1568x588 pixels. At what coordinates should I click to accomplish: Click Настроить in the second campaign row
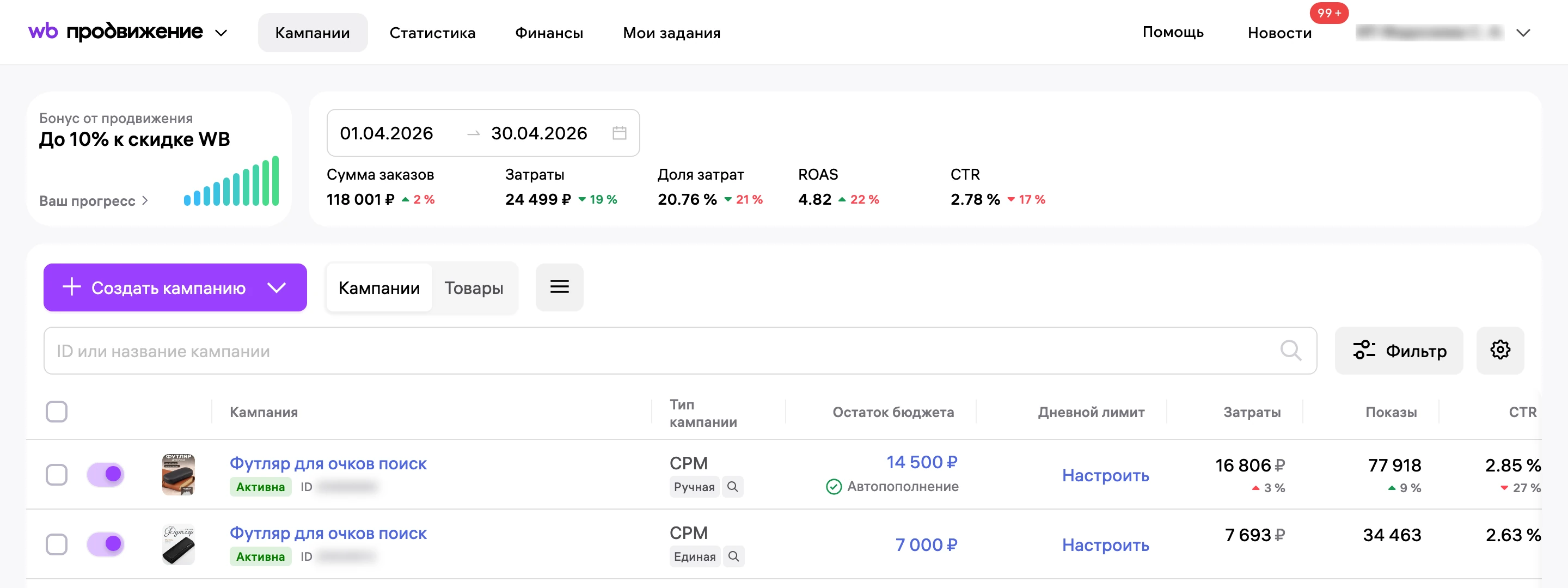(x=1105, y=545)
